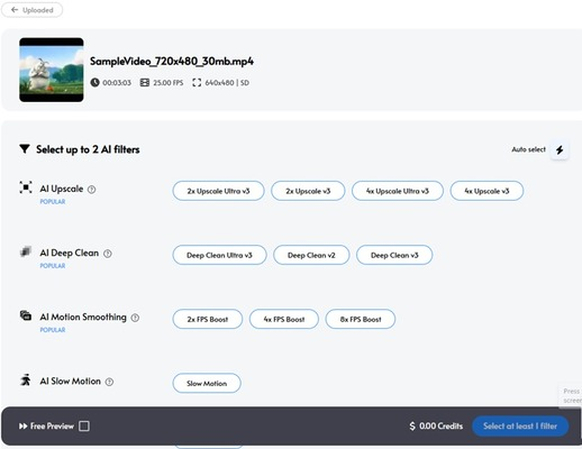The height and width of the screenshot is (449, 582).
Task: Enable 8x FPS Boost filter
Action: (360, 319)
